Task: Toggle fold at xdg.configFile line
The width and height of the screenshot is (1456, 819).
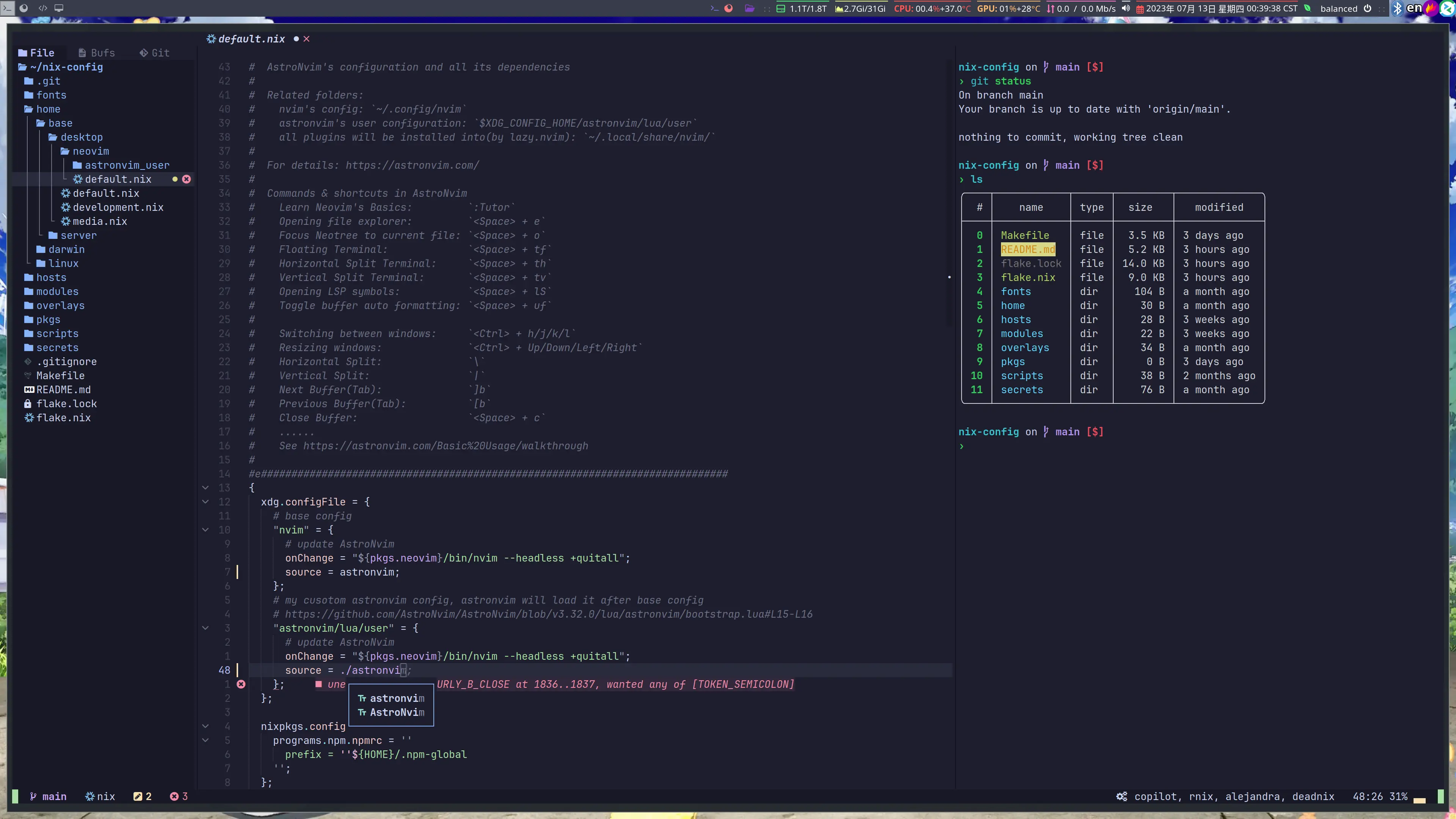Action: click(x=206, y=502)
